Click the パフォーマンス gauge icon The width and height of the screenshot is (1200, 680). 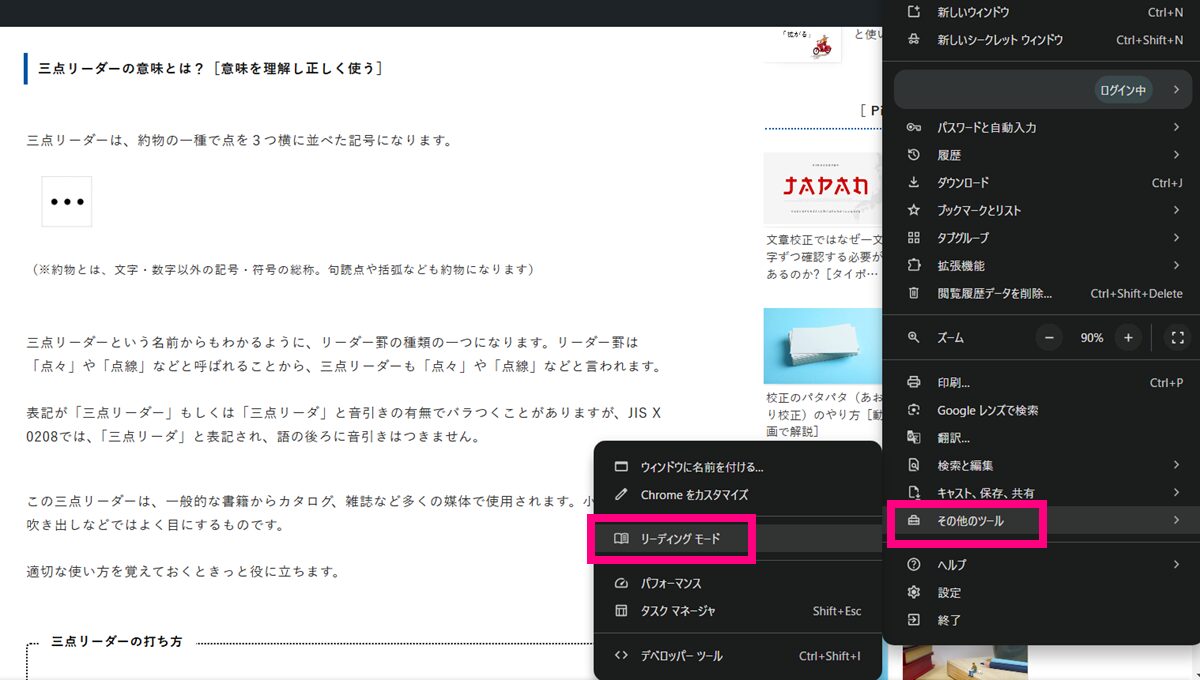(621, 583)
